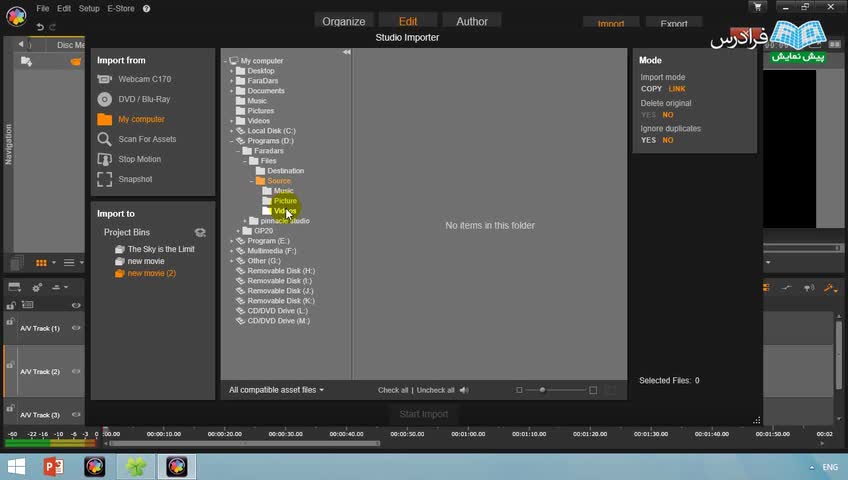Select Removable Disk (H:) in tree
The image size is (848, 480).
pos(275,271)
